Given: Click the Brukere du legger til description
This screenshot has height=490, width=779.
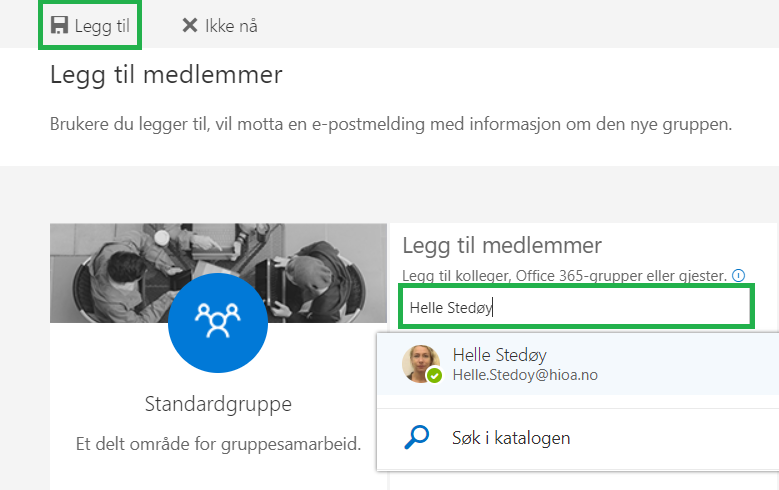Looking at the screenshot, I should tap(391, 124).
